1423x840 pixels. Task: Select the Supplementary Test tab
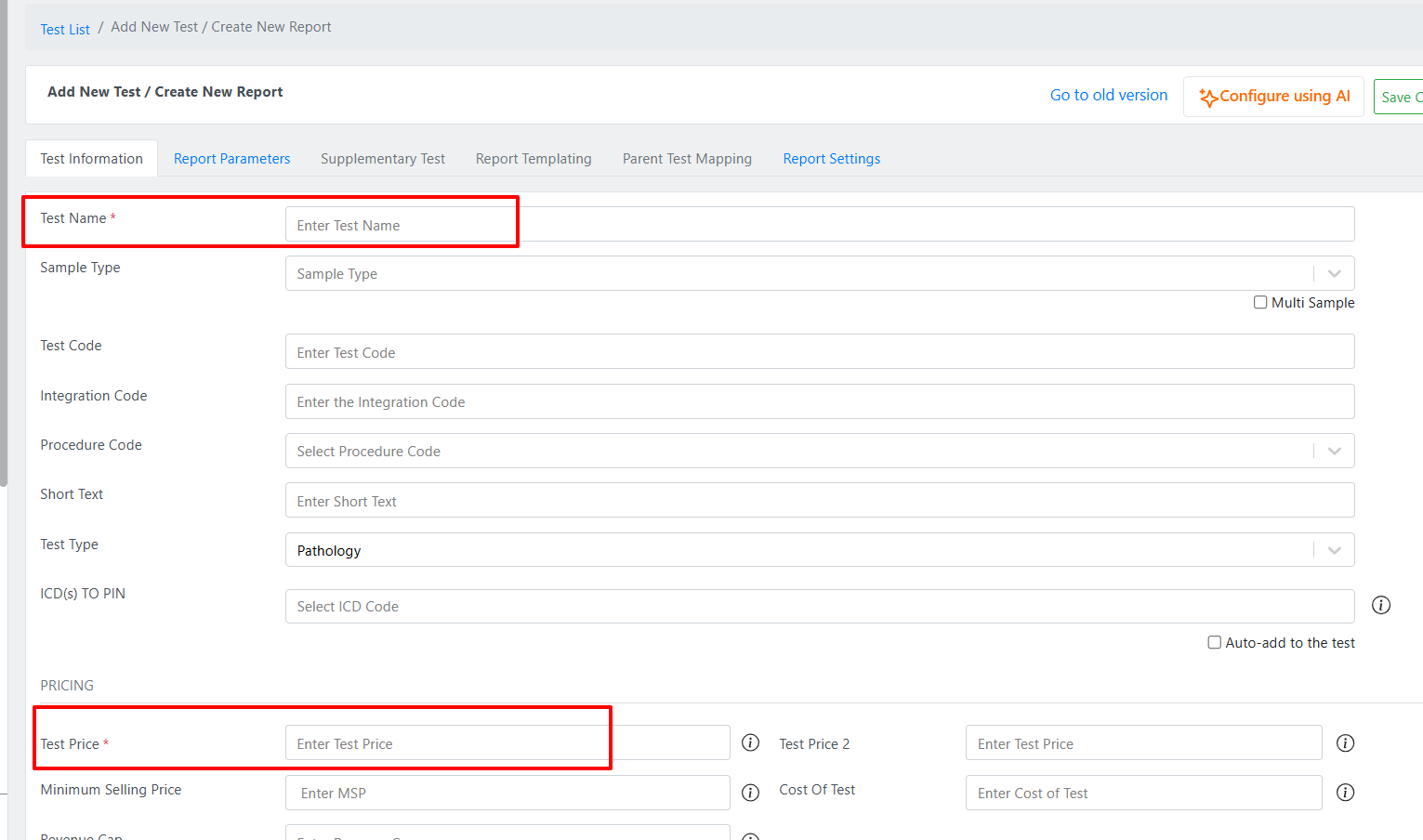coord(383,159)
